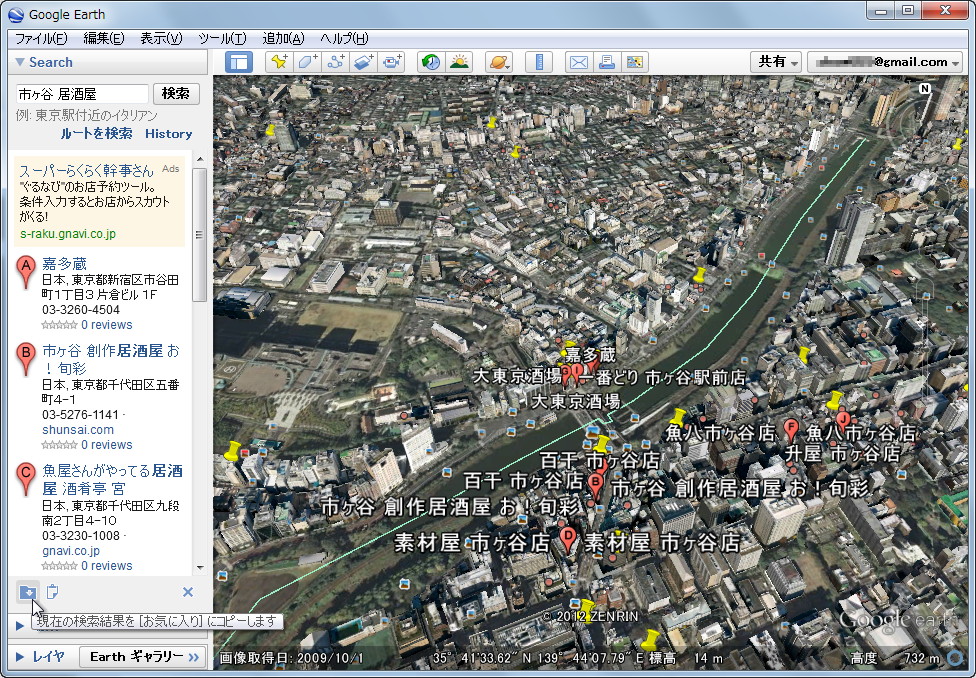Screen dimensions: 976x678
Task: Visit shunsai.com link
Action: (x=78, y=430)
